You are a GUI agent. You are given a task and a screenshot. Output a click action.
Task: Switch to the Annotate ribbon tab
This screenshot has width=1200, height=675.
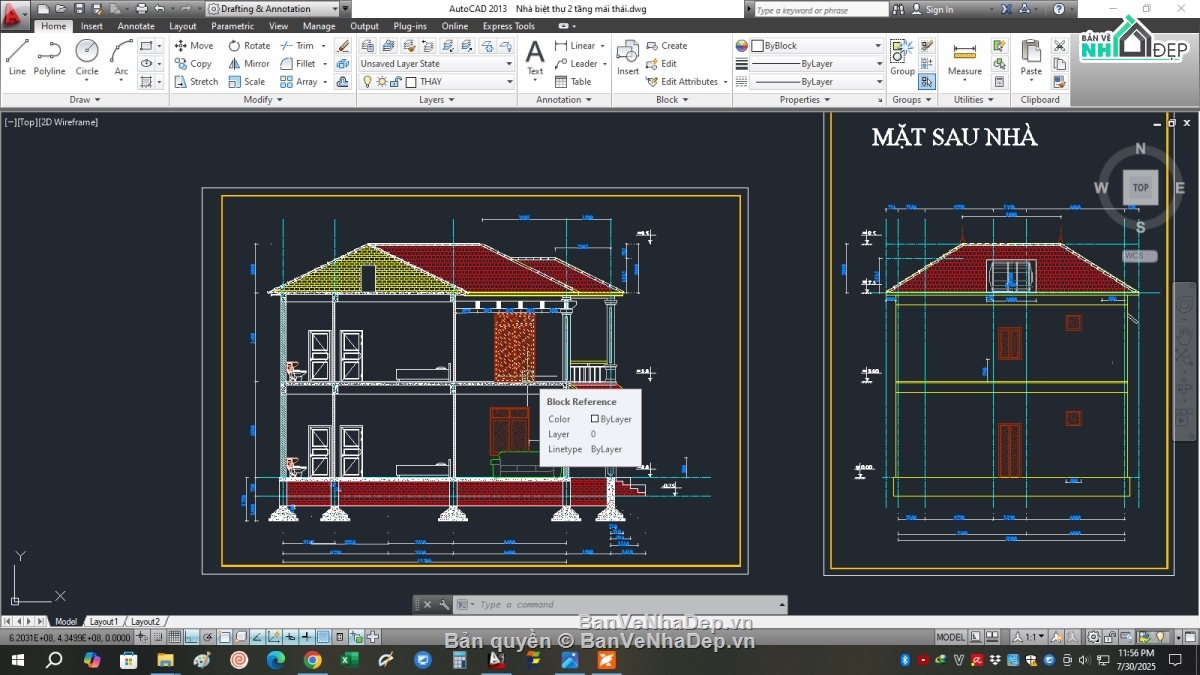[136, 26]
